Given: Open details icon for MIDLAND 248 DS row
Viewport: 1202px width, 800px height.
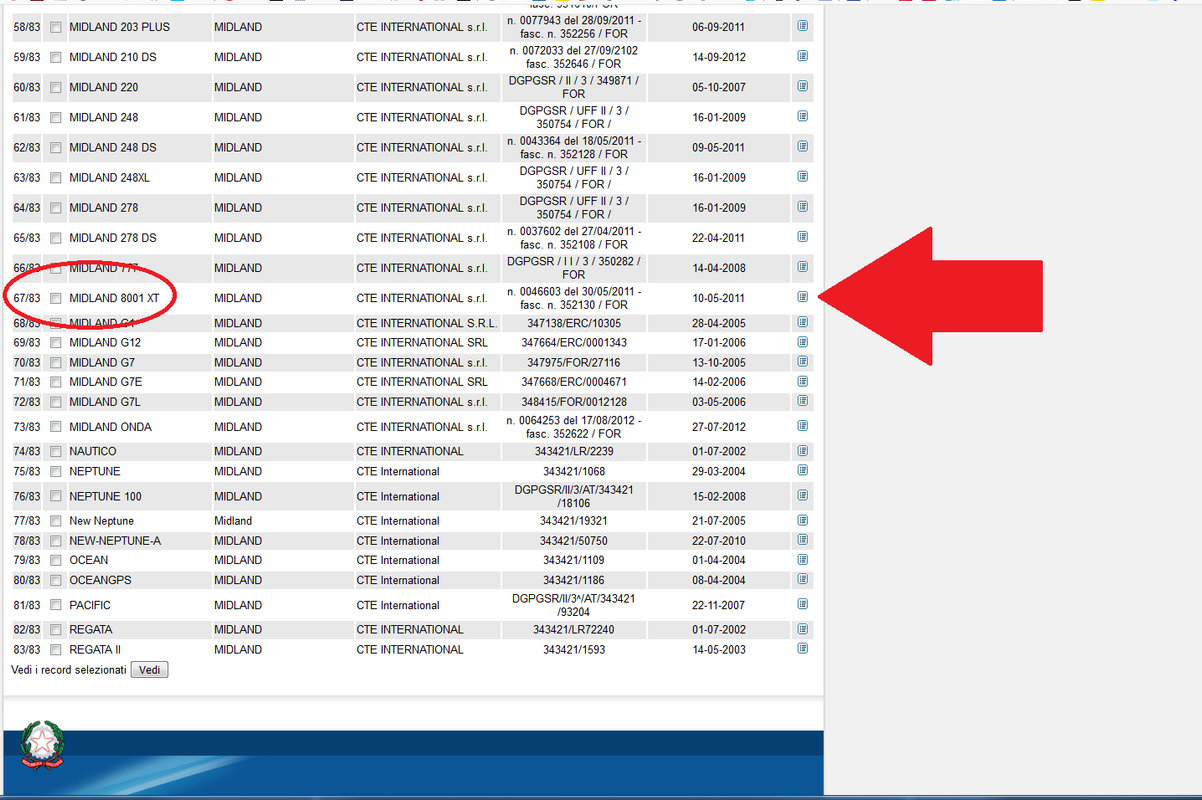Looking at the screenshot, I should click(802, 146).
